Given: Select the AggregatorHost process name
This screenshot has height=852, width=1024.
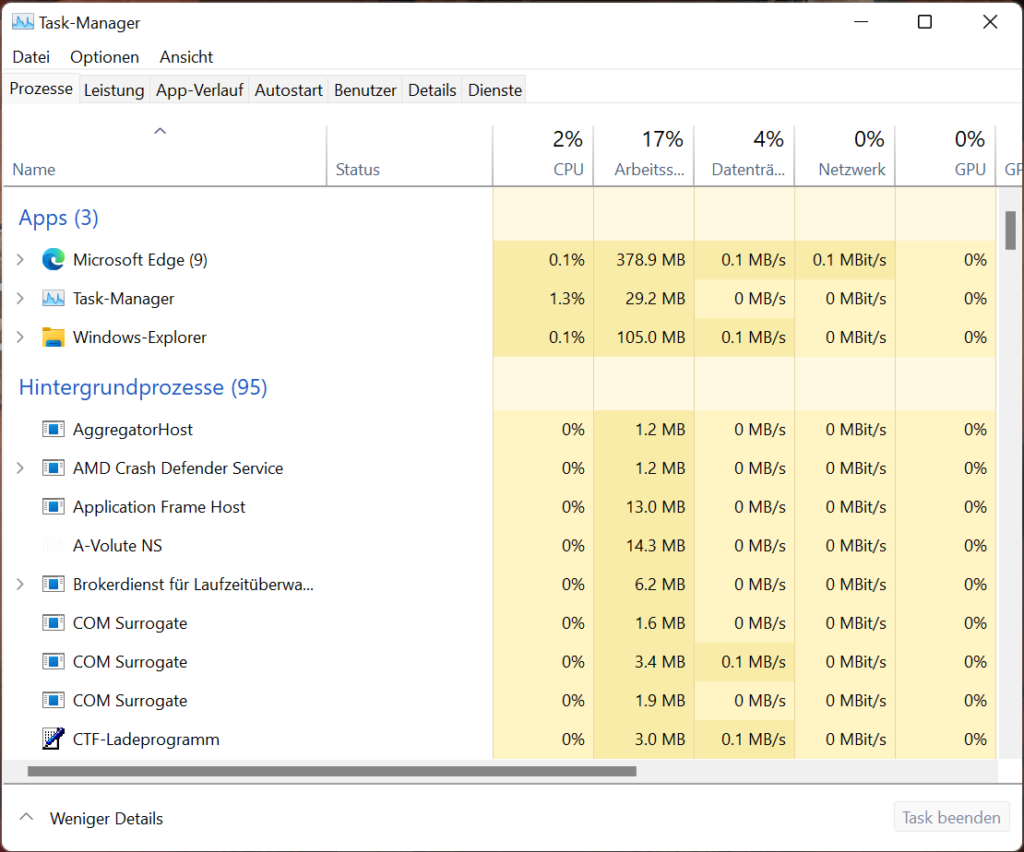Looking at the screenshot, I should [x=133, y=429].
